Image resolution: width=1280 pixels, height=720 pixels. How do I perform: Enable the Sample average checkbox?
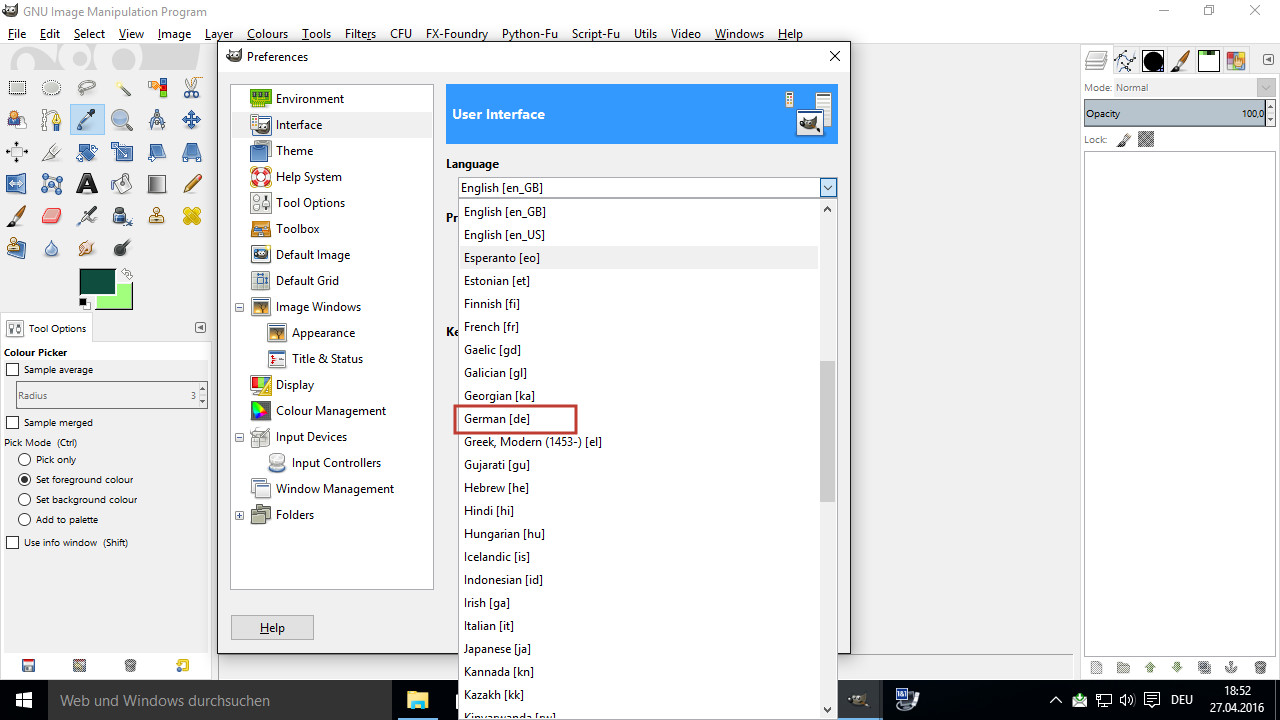pyautogui.click(x=13, y=370)
